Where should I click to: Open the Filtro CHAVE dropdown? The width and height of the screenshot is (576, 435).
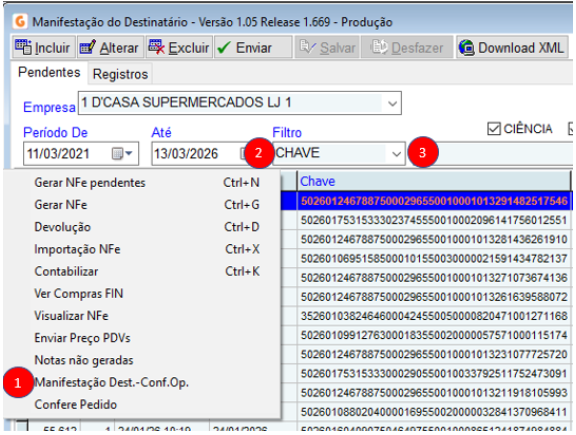pos(396,154)
